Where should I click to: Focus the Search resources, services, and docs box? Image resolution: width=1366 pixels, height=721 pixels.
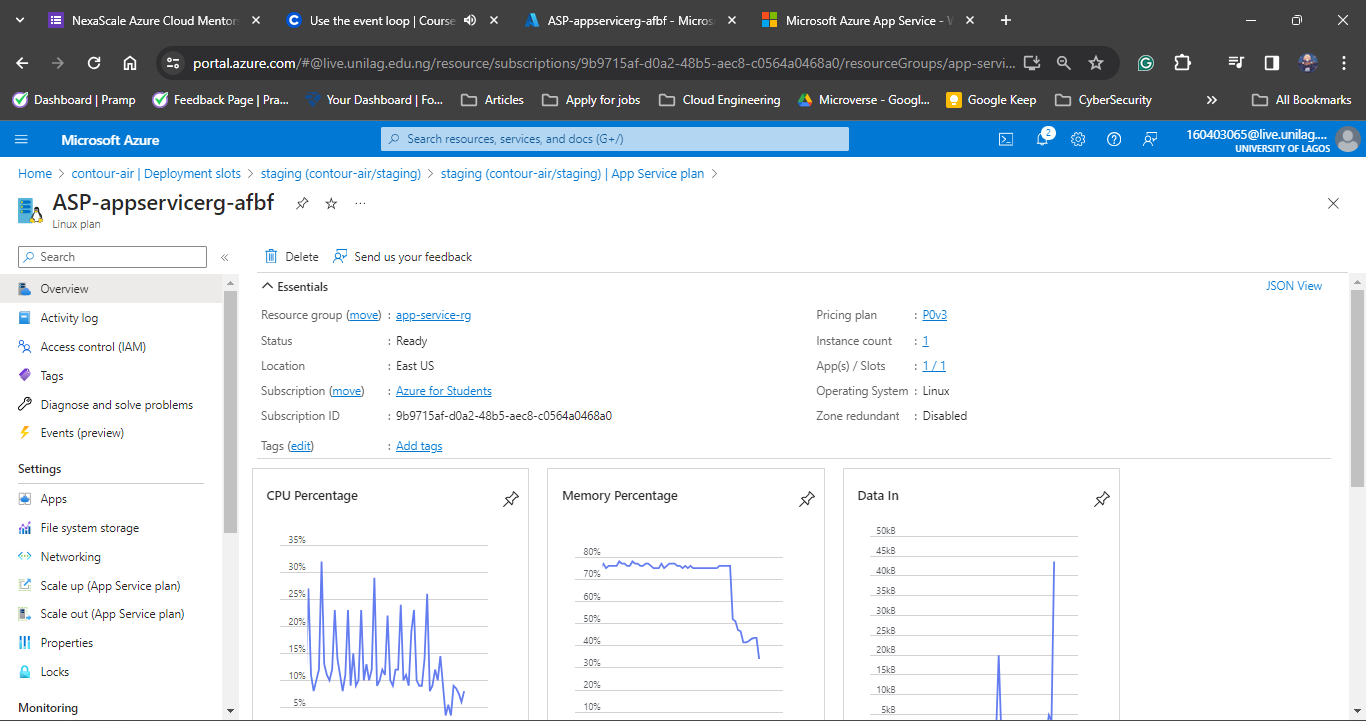click(x=615, y=139)
